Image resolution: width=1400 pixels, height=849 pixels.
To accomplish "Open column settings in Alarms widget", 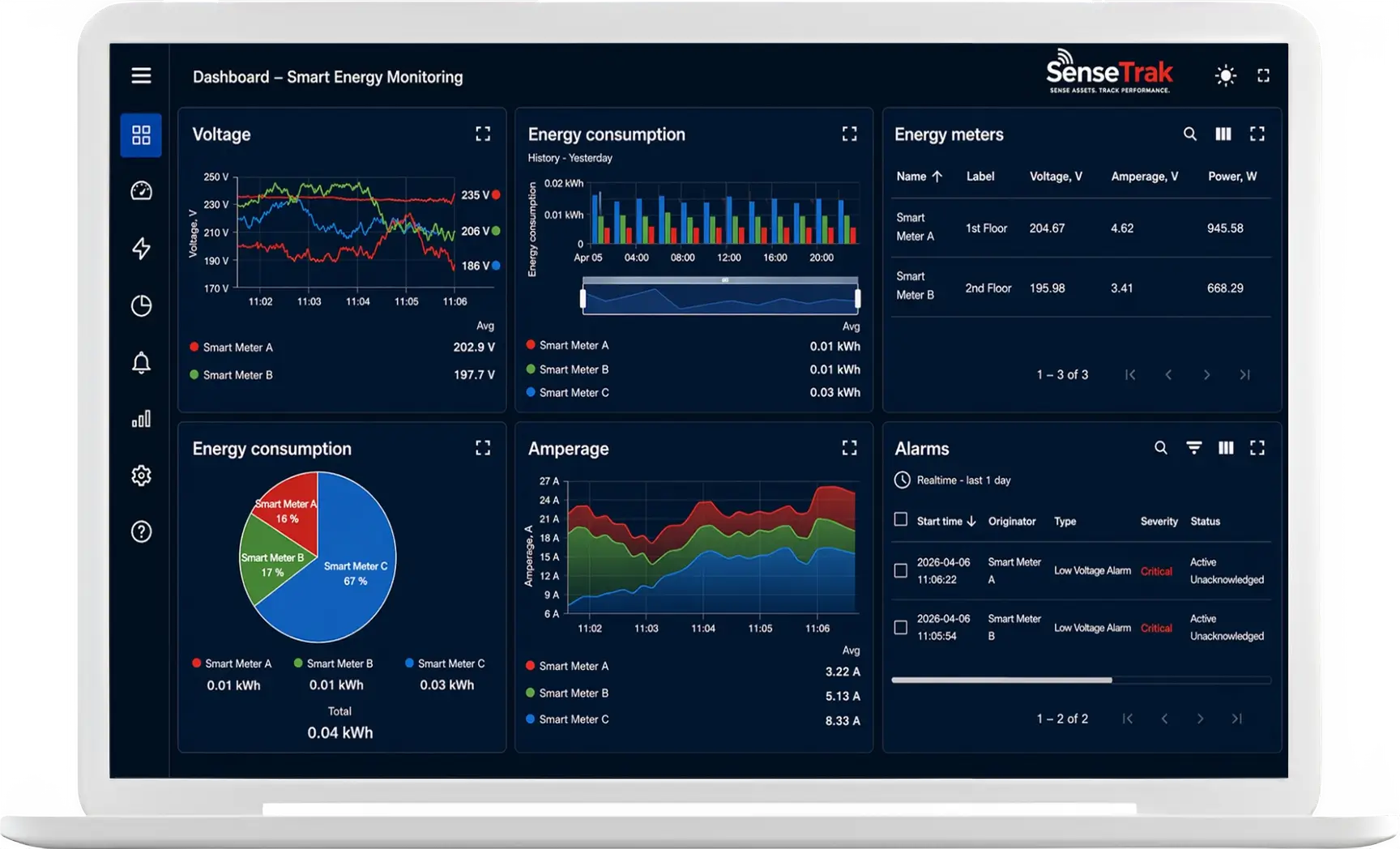I will coord(1227,447).
